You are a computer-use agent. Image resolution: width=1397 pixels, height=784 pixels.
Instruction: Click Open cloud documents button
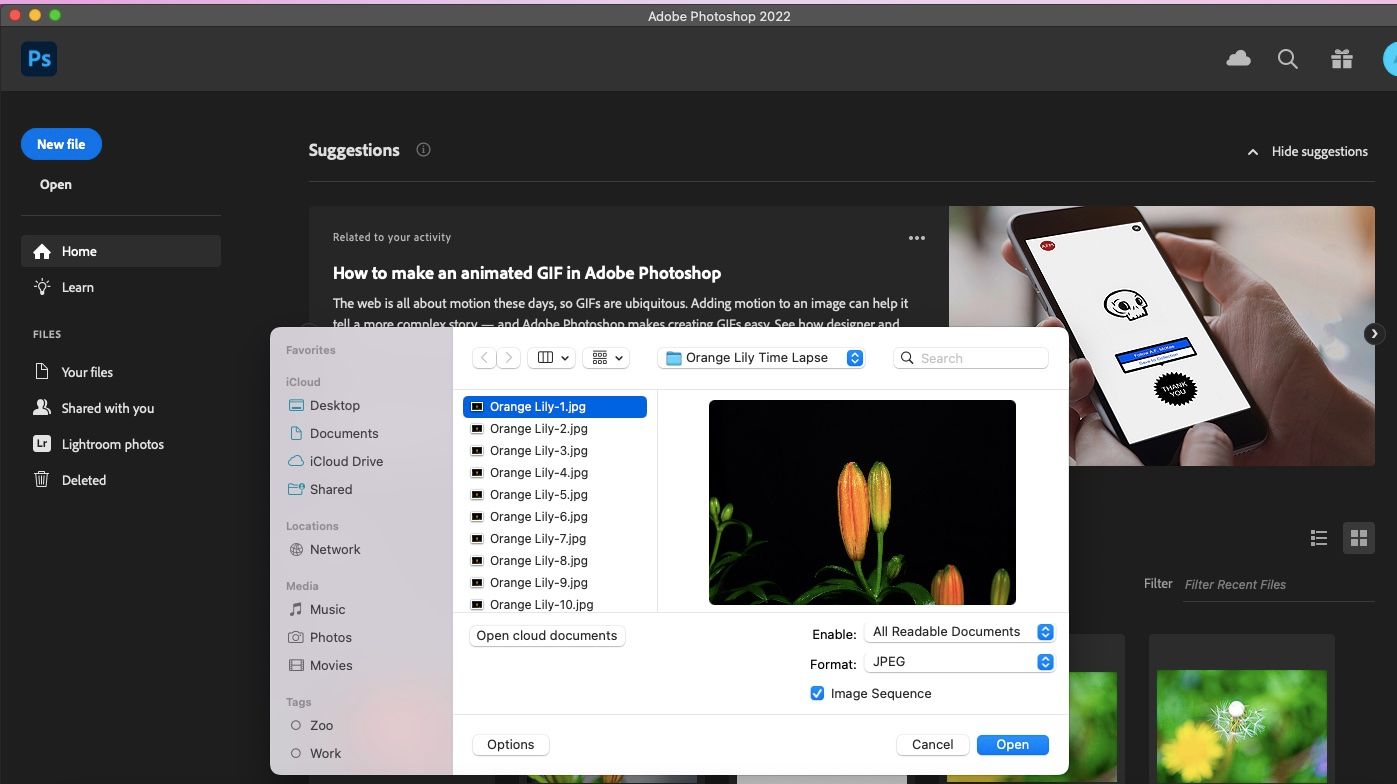pyautogui.click(x=547, y=636)
